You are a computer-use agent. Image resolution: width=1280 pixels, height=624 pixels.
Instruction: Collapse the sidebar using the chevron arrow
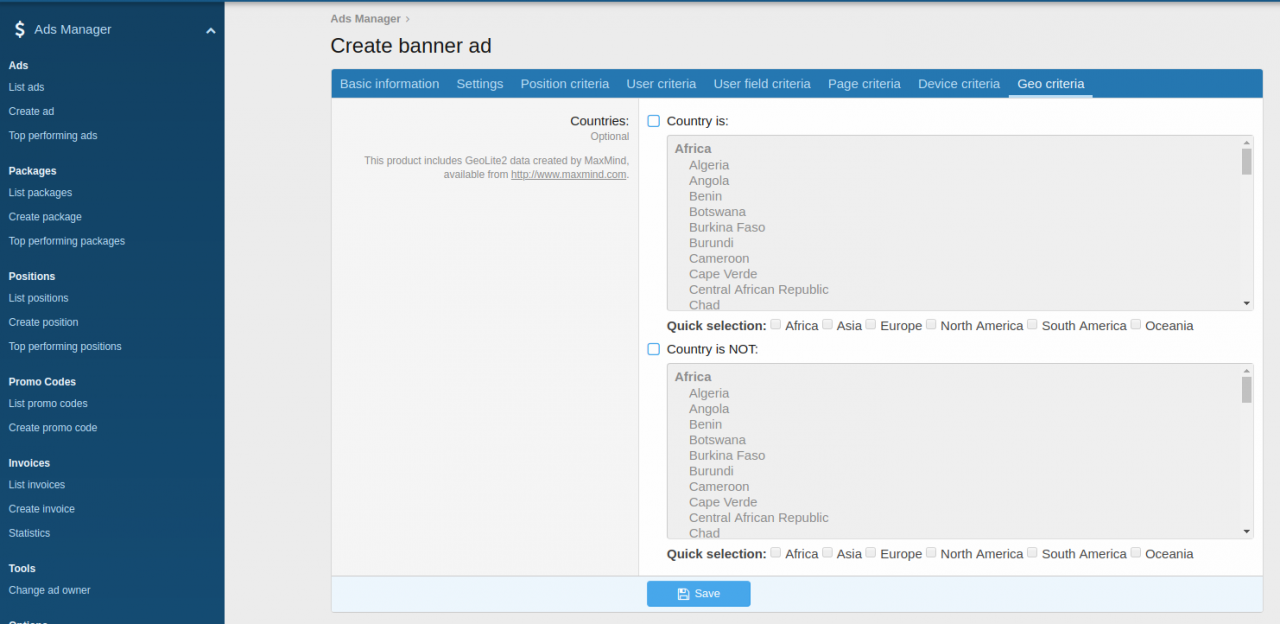[x=210, y=31]
